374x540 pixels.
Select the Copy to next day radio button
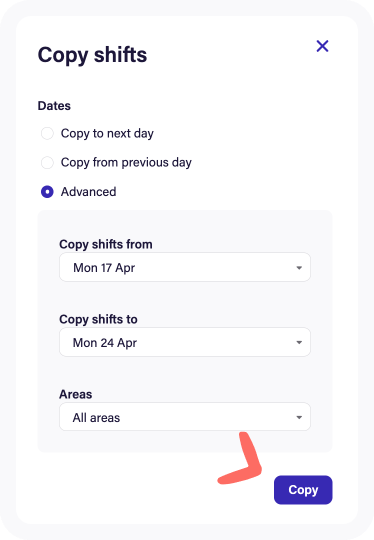[47, 133]
